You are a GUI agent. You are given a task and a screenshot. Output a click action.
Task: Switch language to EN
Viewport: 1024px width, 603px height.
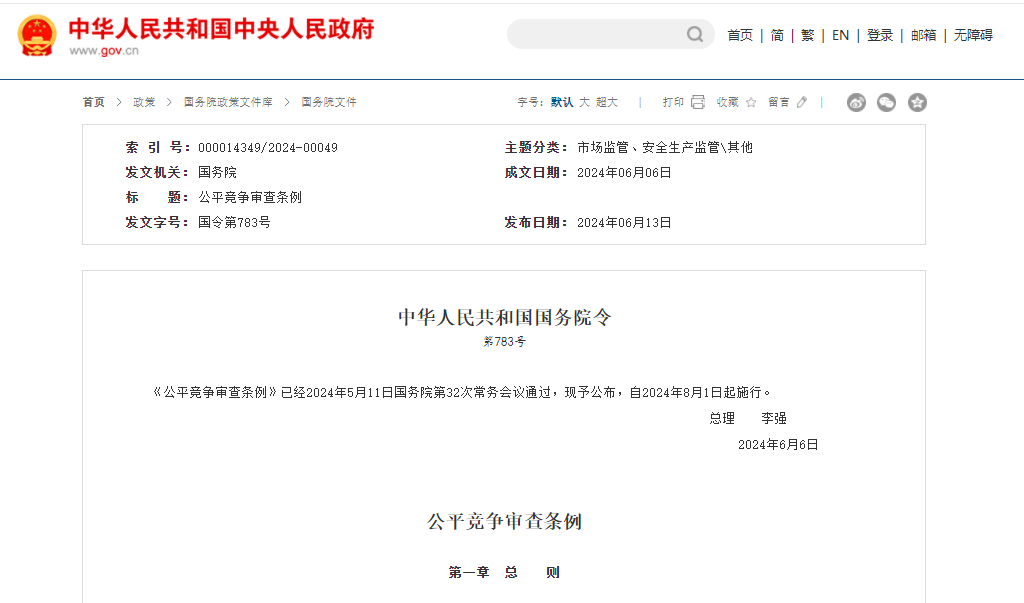(x=840, y=35)
